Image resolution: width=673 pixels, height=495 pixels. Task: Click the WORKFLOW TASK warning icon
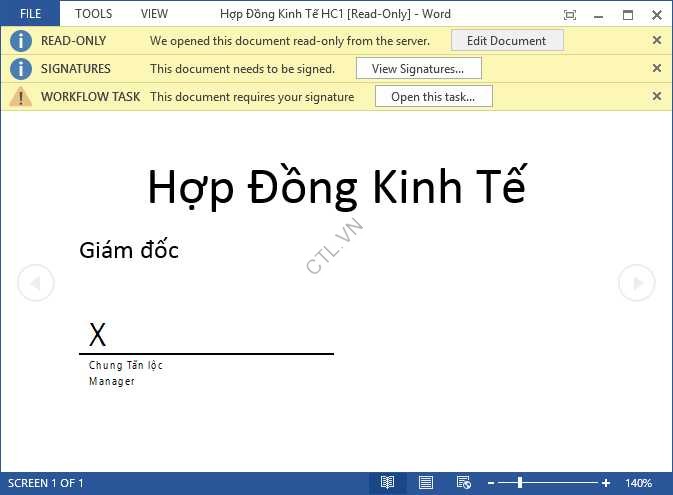(21, 97)
